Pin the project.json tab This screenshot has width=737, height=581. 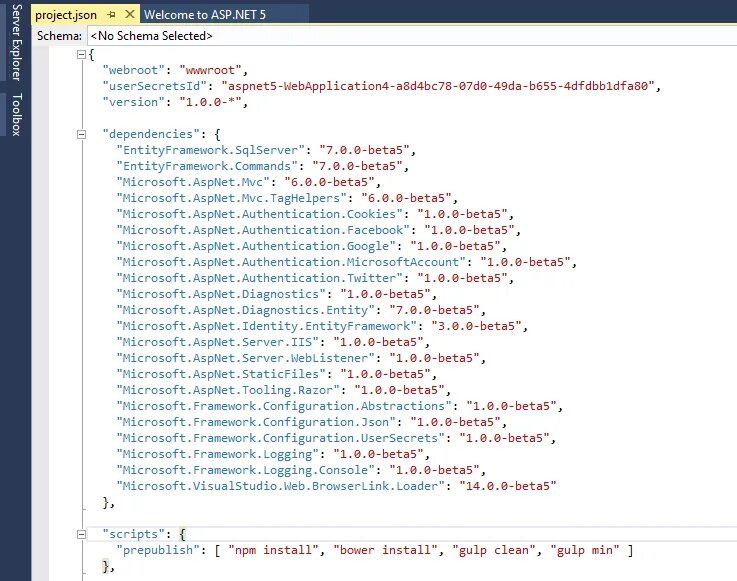point(111,15)
